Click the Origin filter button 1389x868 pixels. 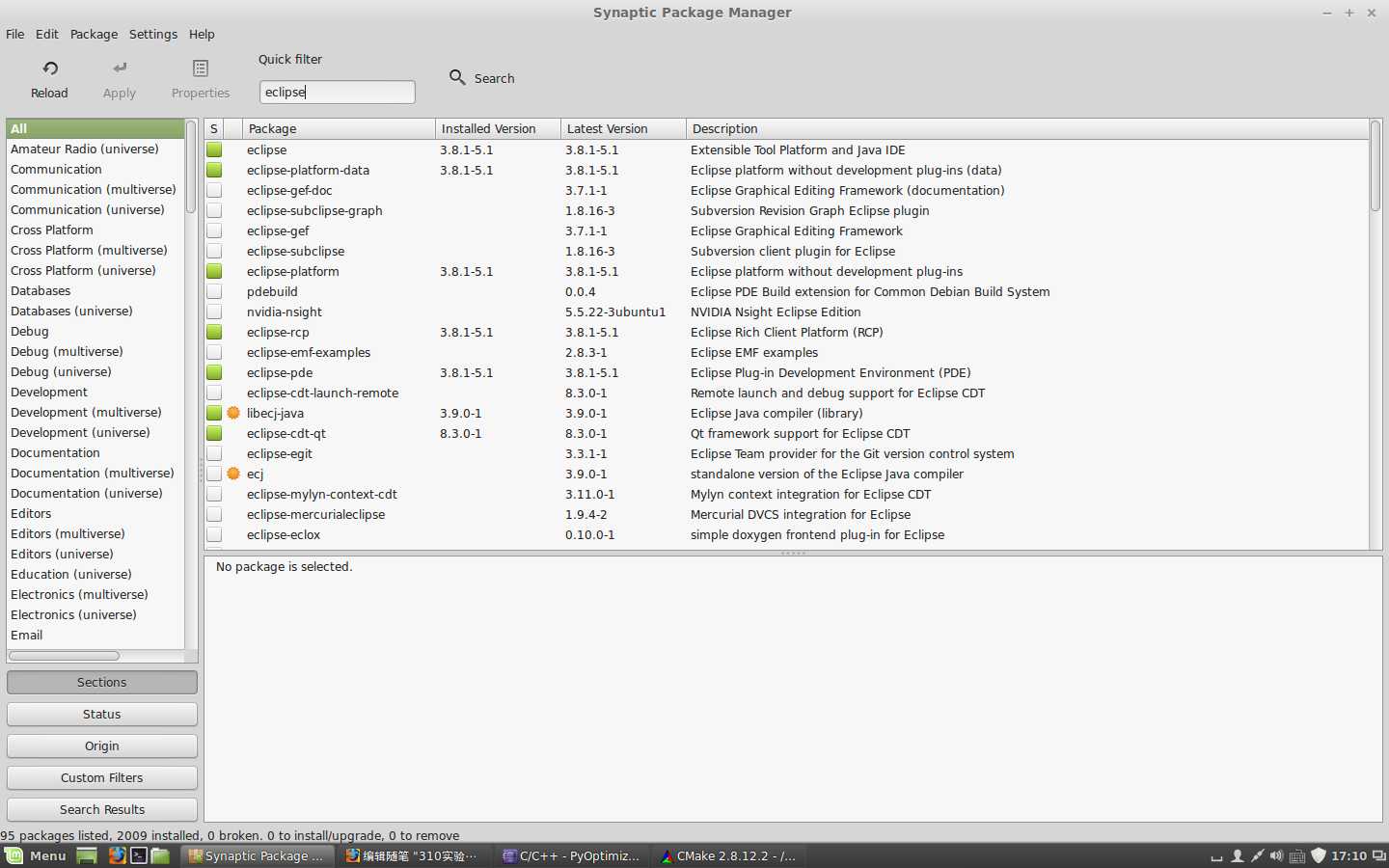[x=102, y=746]
